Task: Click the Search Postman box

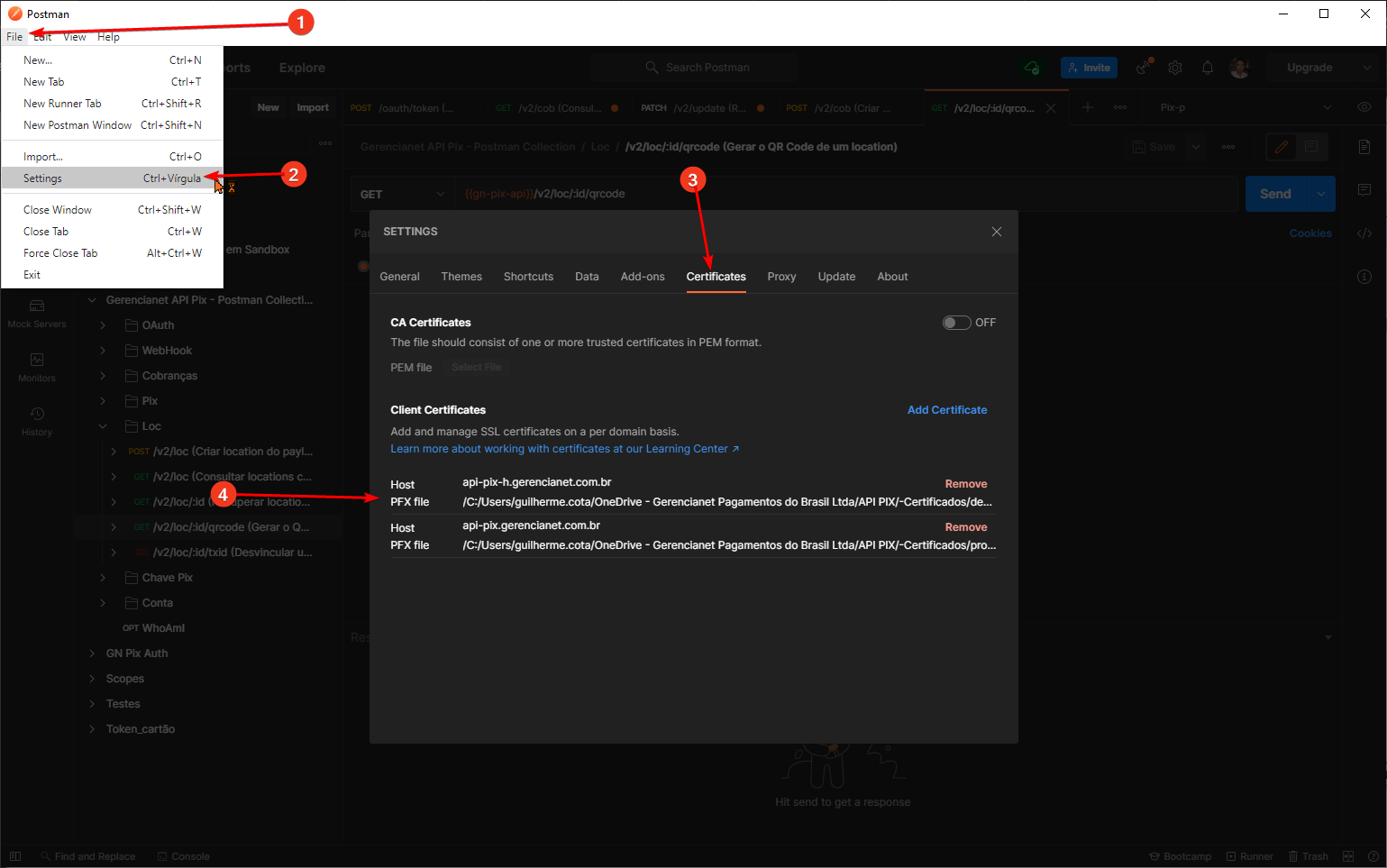Action: point(694,68)
